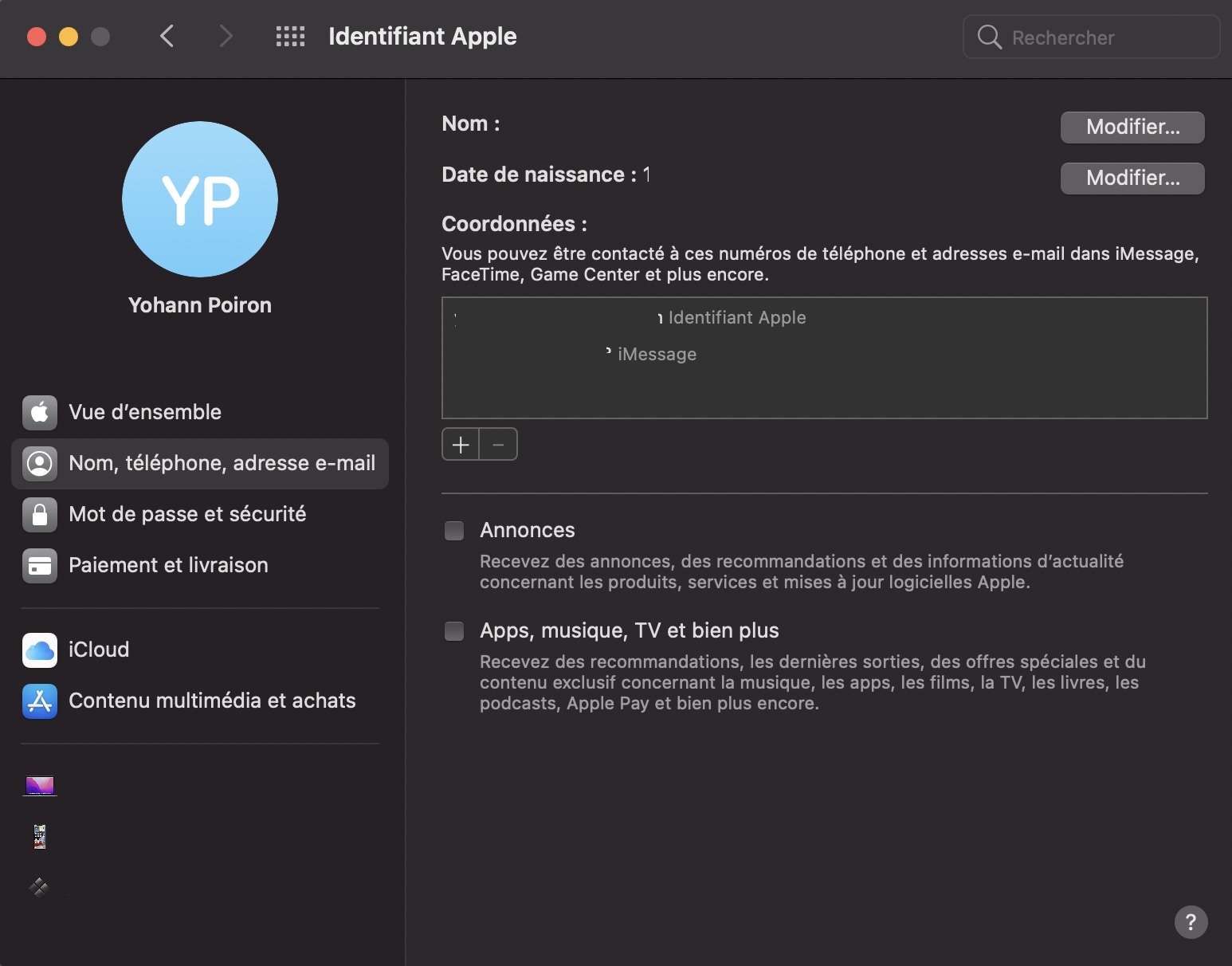Screen dimensions: 1232x966
Task: Click Modifier button next to Nom
Action: point(1132,127)
